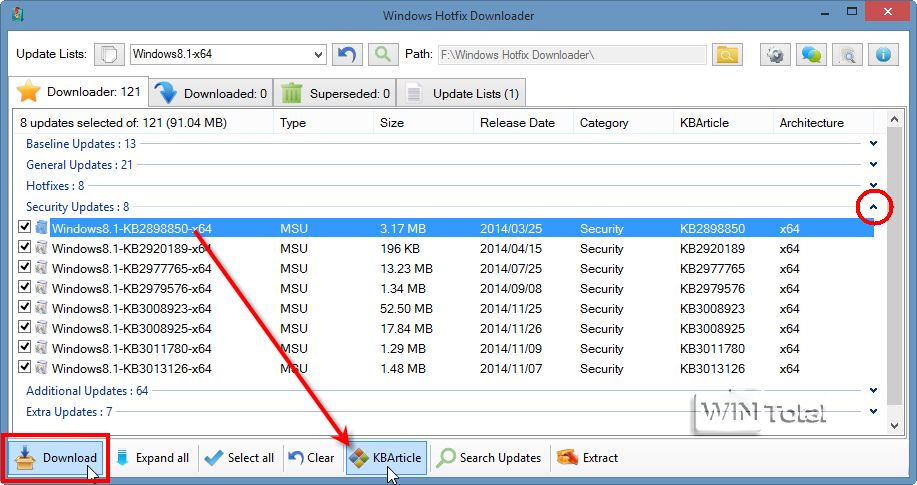This screenshot has width=917, height=485.
Task: Click the app icon in the title bar
Action: click(x=18, y=14)
